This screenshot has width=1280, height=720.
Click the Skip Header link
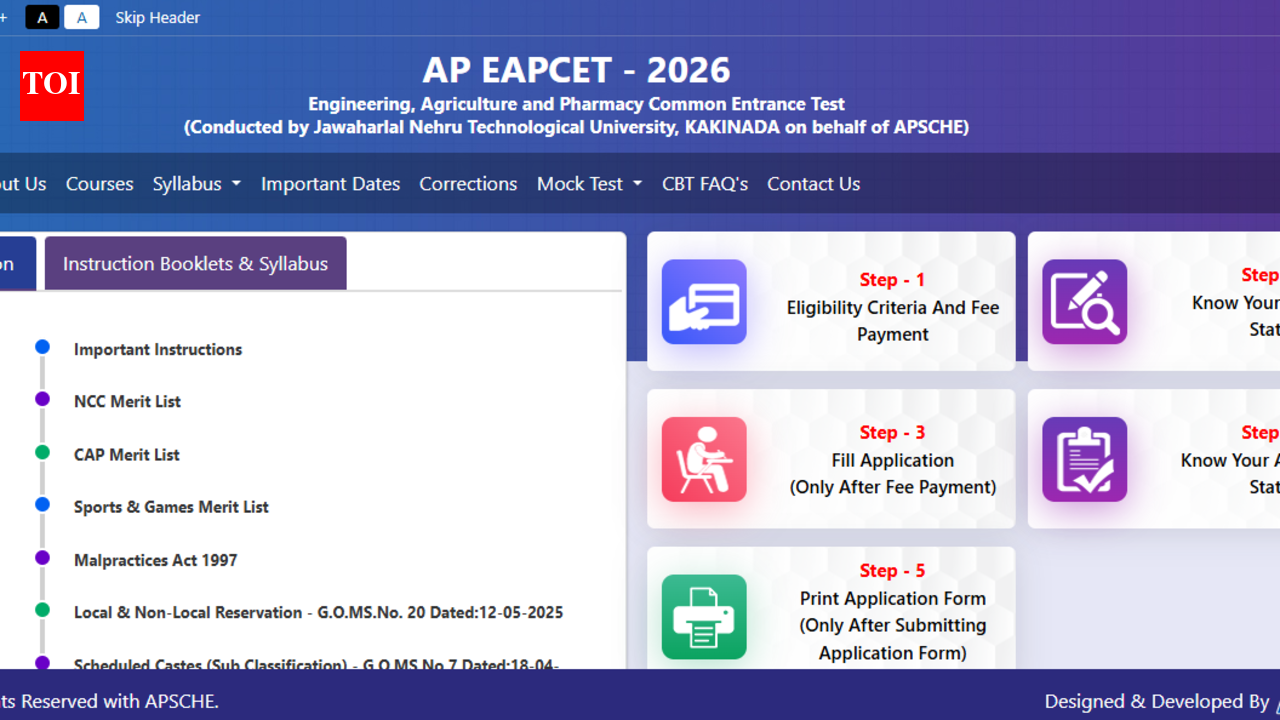point(157,17)
